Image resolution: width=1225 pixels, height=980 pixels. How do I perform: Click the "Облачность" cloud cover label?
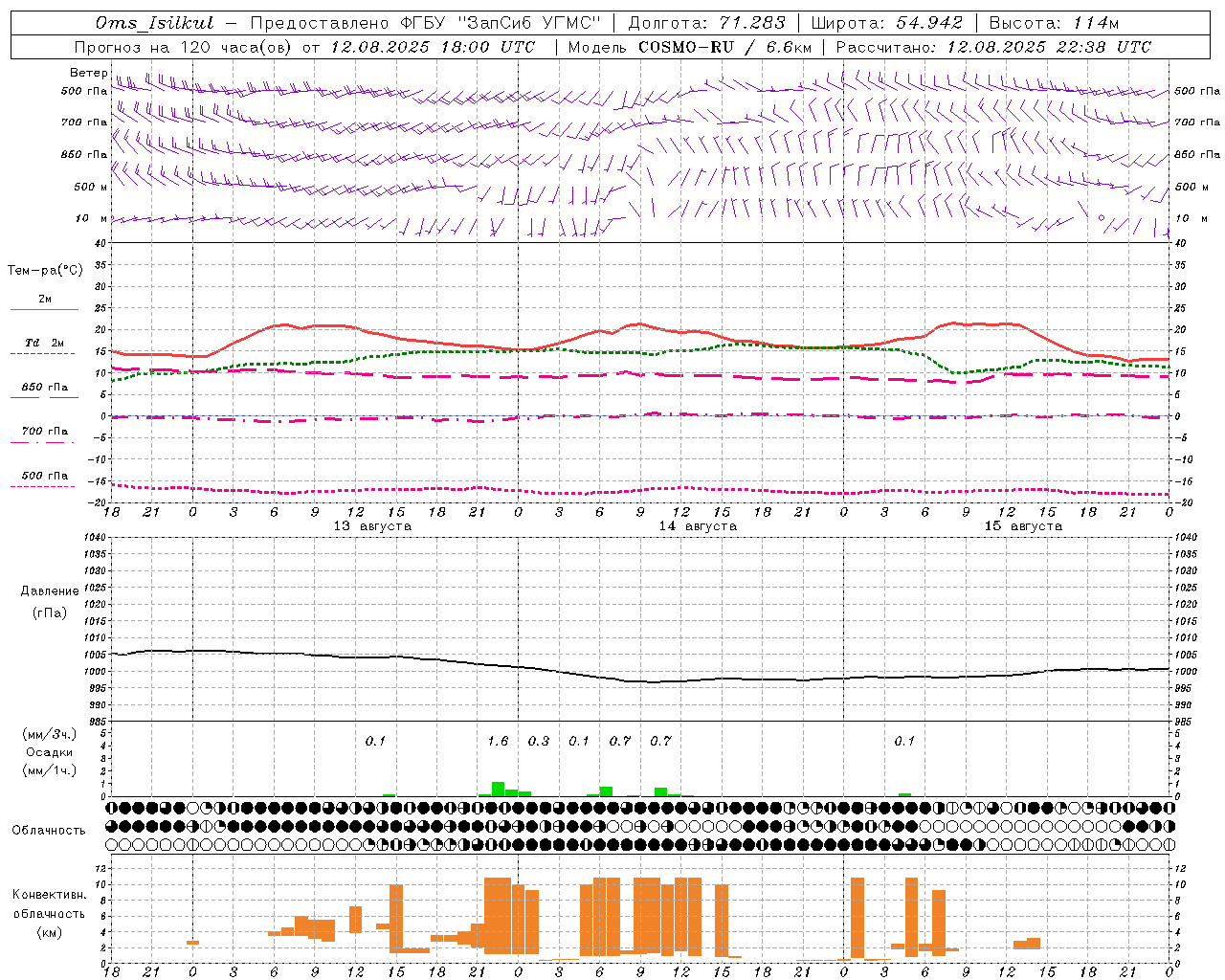point(49,831)
